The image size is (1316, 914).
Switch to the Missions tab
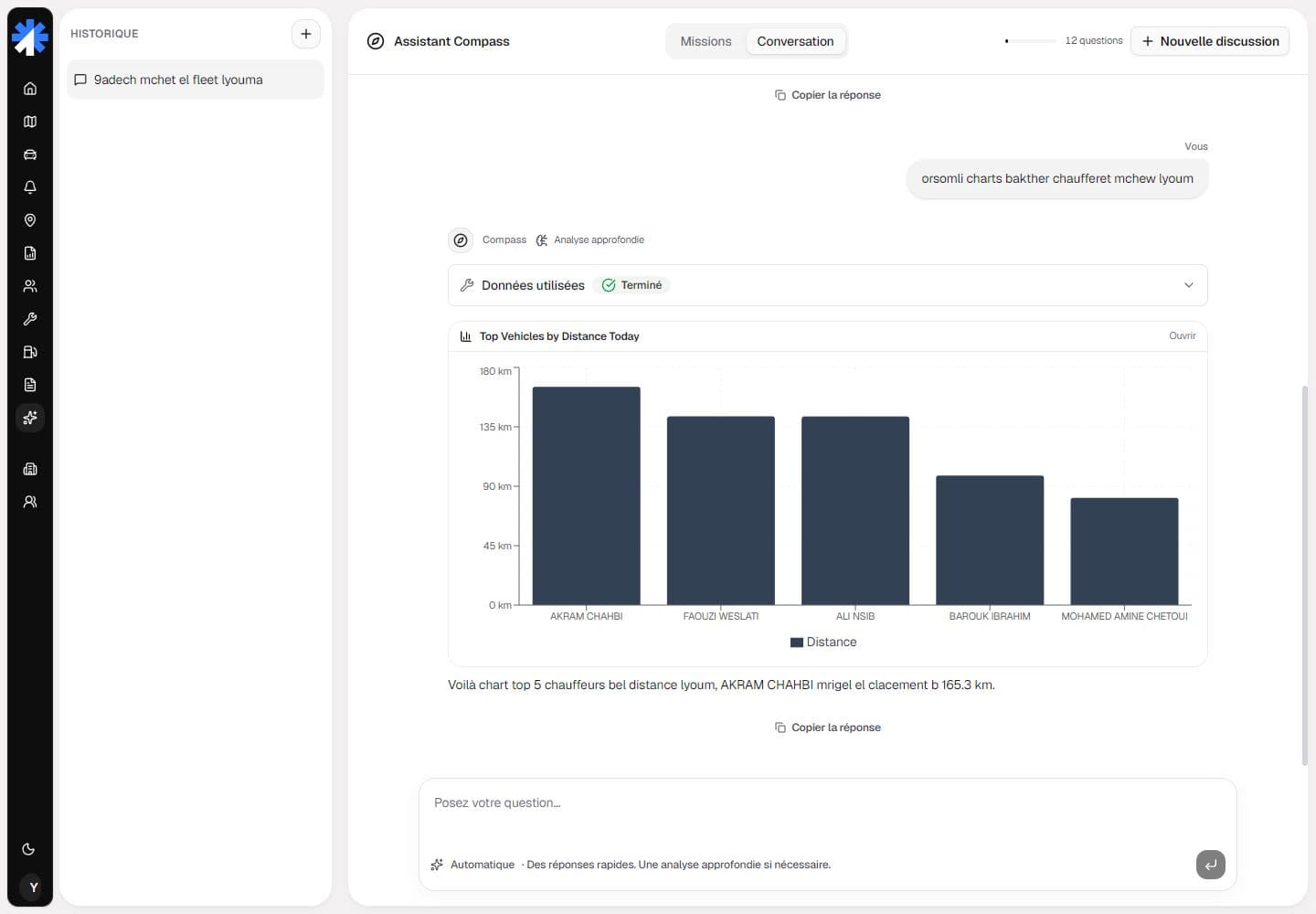tap(706, 41)
